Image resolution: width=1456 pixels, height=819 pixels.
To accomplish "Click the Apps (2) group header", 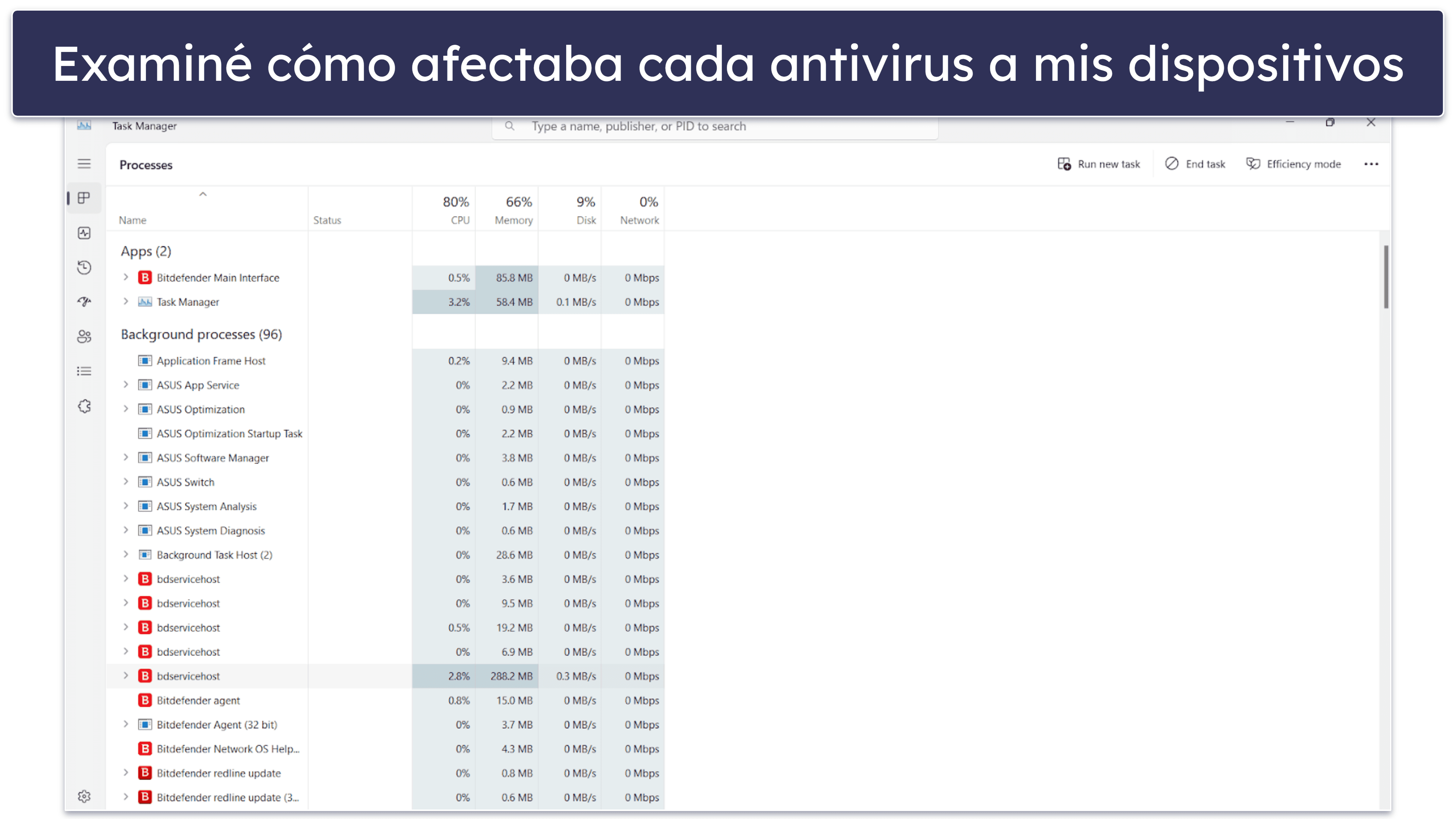I will point(146,251).
